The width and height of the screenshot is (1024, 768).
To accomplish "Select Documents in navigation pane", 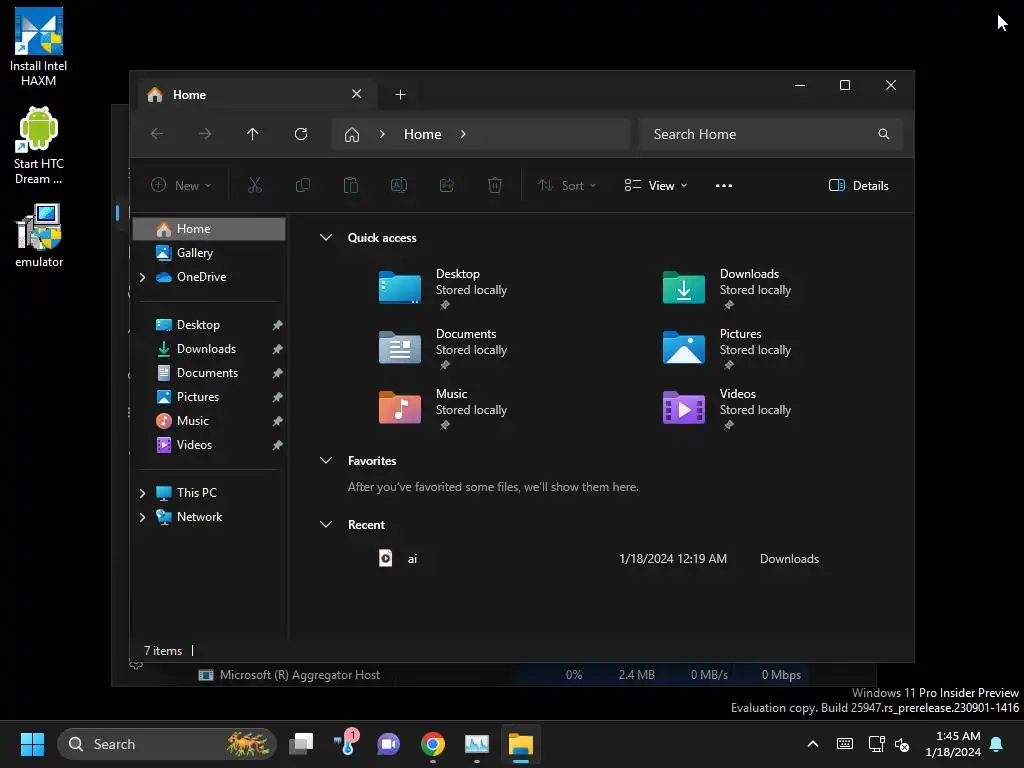I will 209,373.
